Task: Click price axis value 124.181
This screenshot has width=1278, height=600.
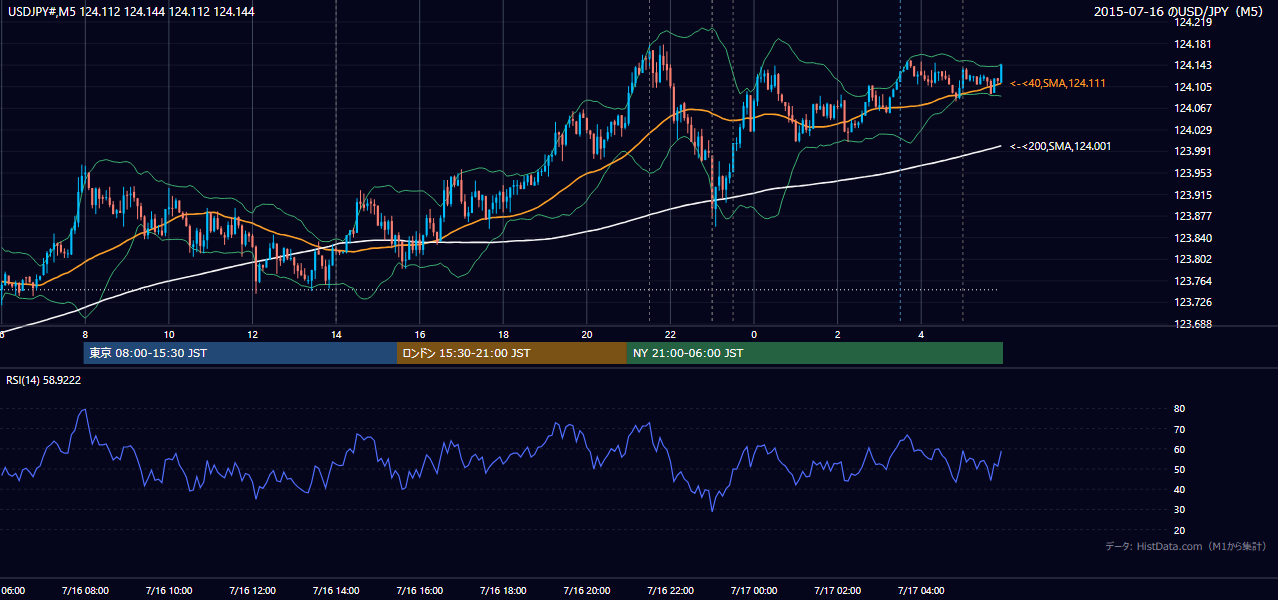Action: coord(1193,44)
